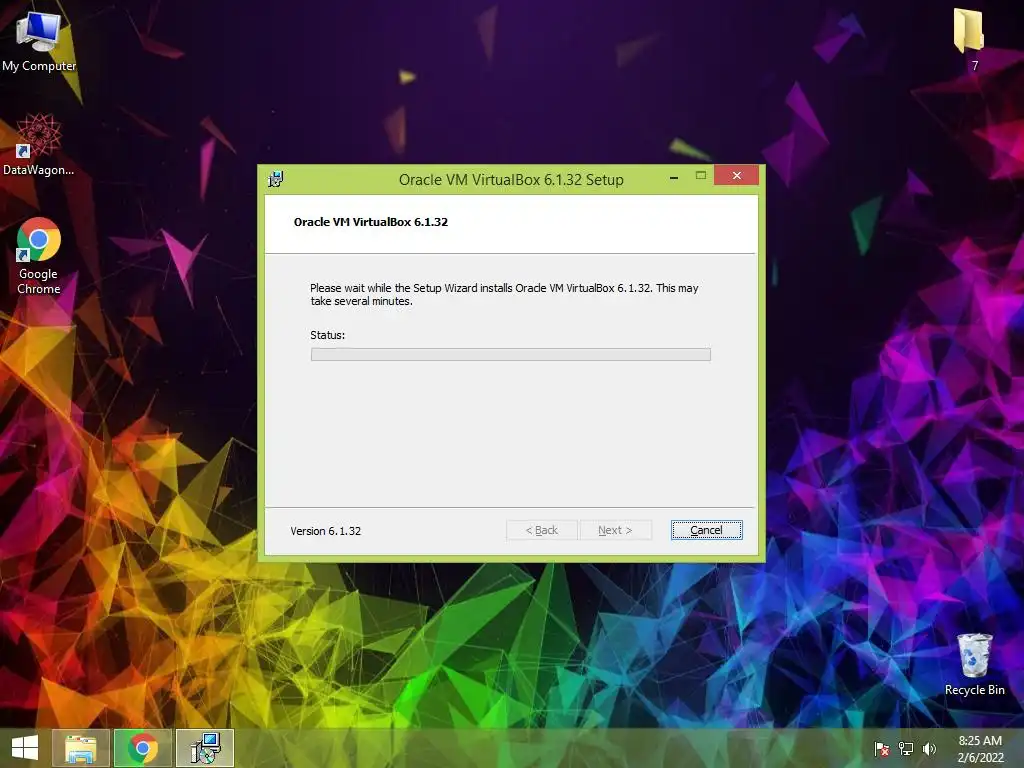
Task: Click the 'Version 6.1.32' label
Action: coord(325,531)
